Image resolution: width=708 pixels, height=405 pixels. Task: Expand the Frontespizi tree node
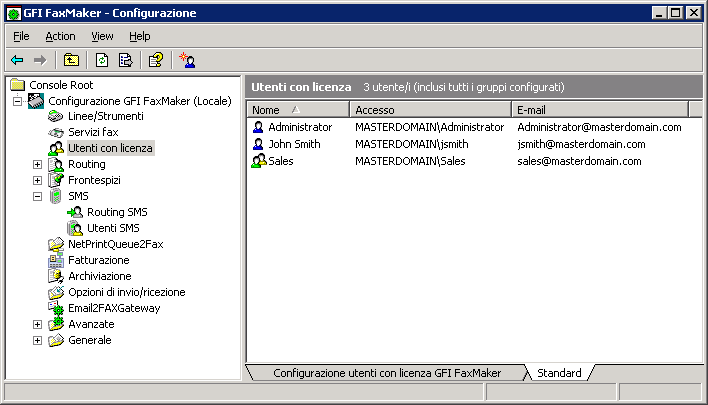(37, 181)
